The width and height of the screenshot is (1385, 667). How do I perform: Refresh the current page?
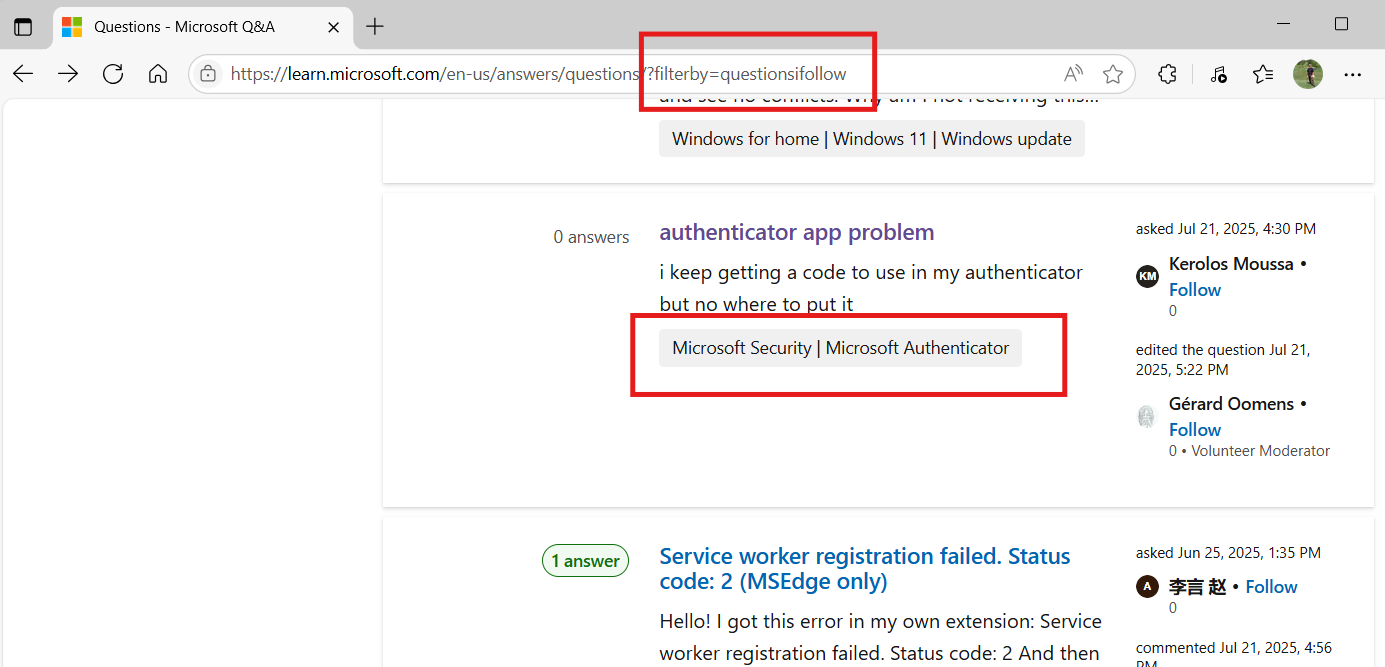(x=113, y=74)
